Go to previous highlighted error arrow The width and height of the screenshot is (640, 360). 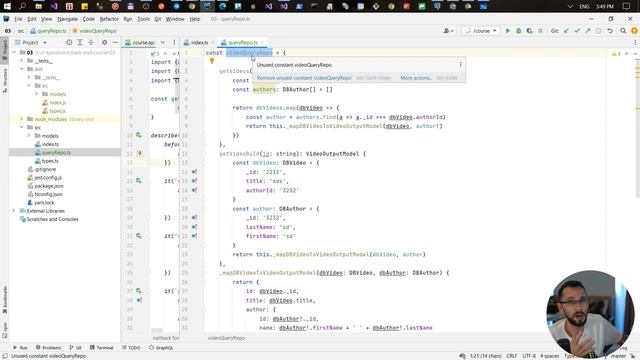click(x=627, y=53)
